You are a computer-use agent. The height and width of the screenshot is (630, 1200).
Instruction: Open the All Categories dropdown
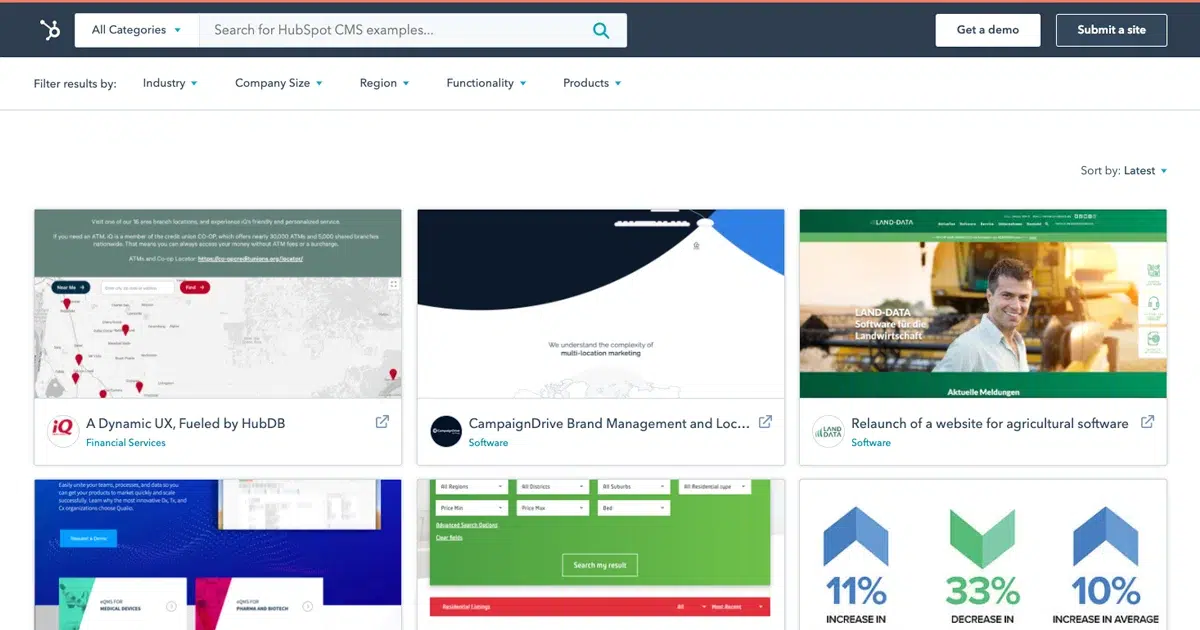[x=137, y=30]
